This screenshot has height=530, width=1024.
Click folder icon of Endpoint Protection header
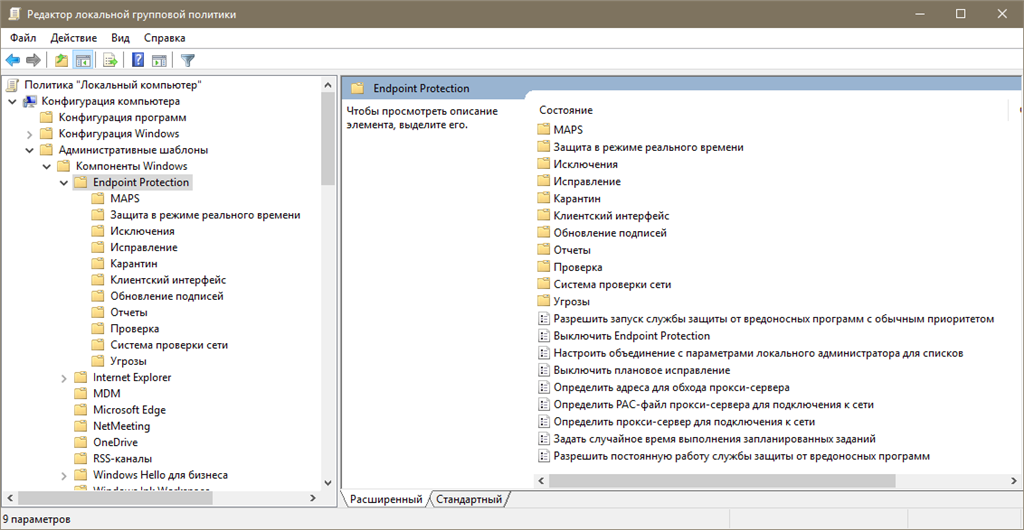(357, 89)
